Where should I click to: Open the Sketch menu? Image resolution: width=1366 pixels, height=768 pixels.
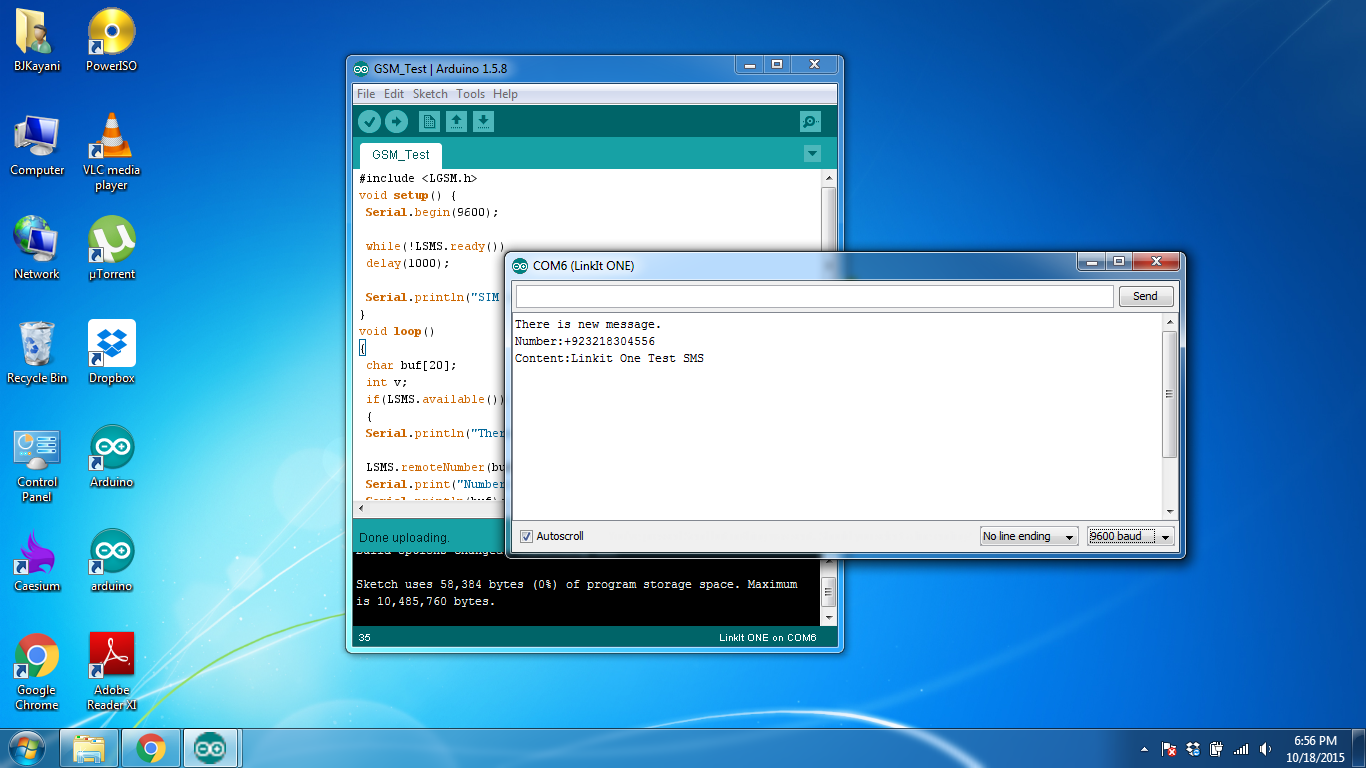coord(430,94)
